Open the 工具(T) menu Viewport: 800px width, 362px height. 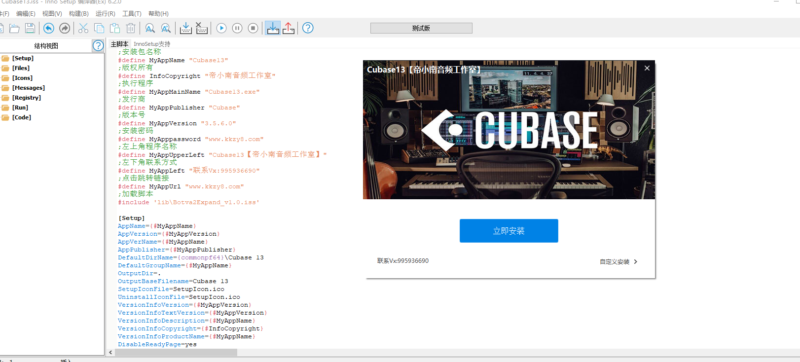(132, 14)
